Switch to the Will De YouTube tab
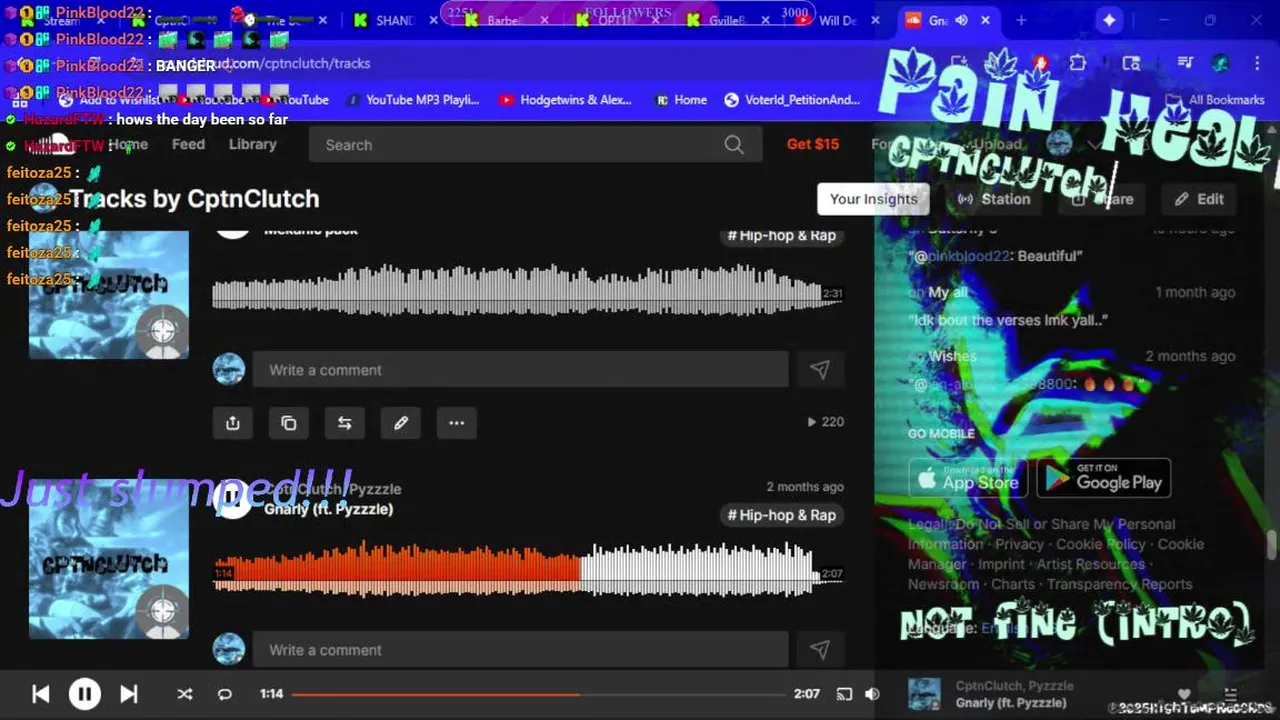The width and height of the screenshot is (1280, 720). coord(837,20)
